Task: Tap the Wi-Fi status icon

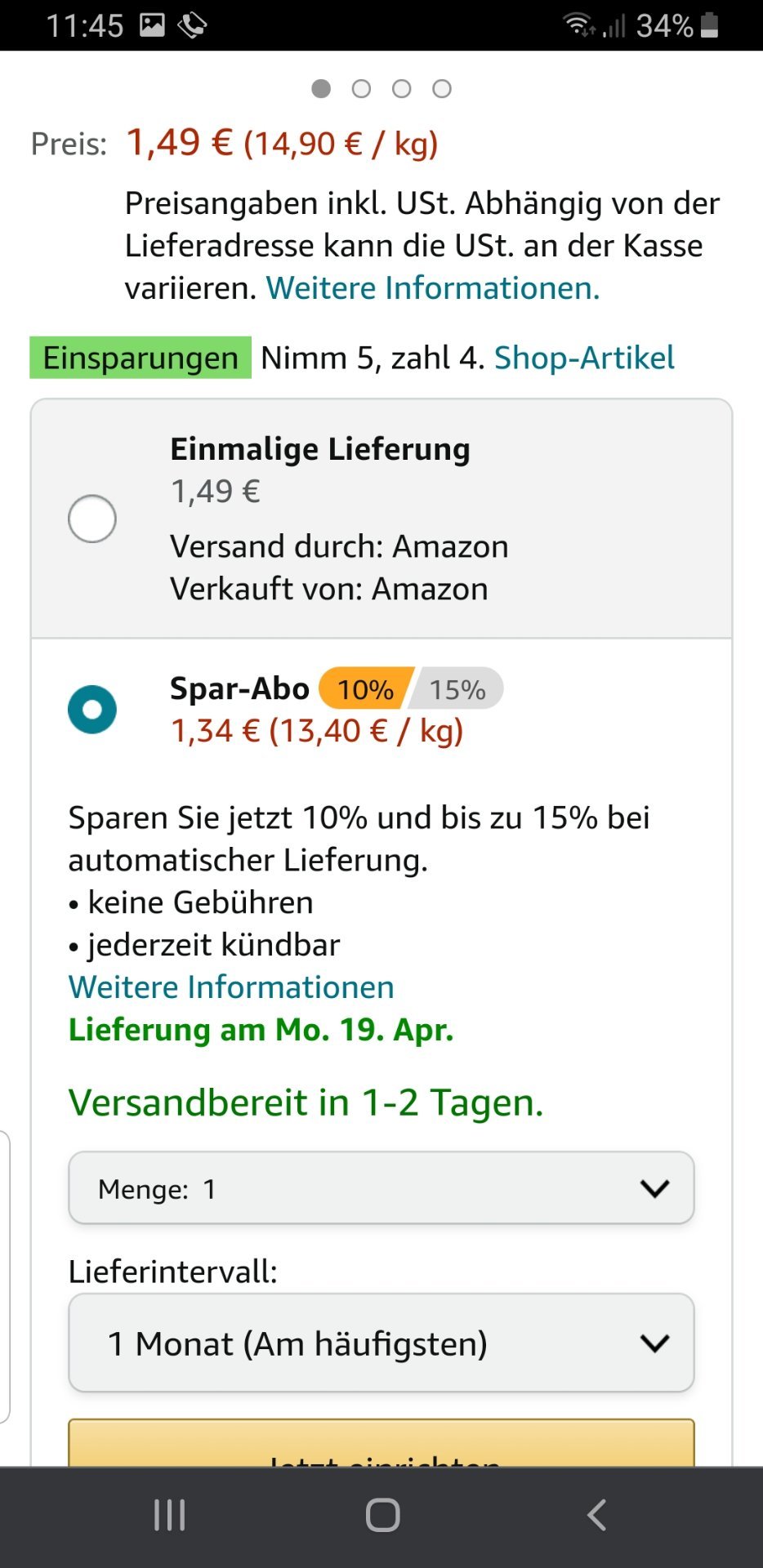Action: 579,25
